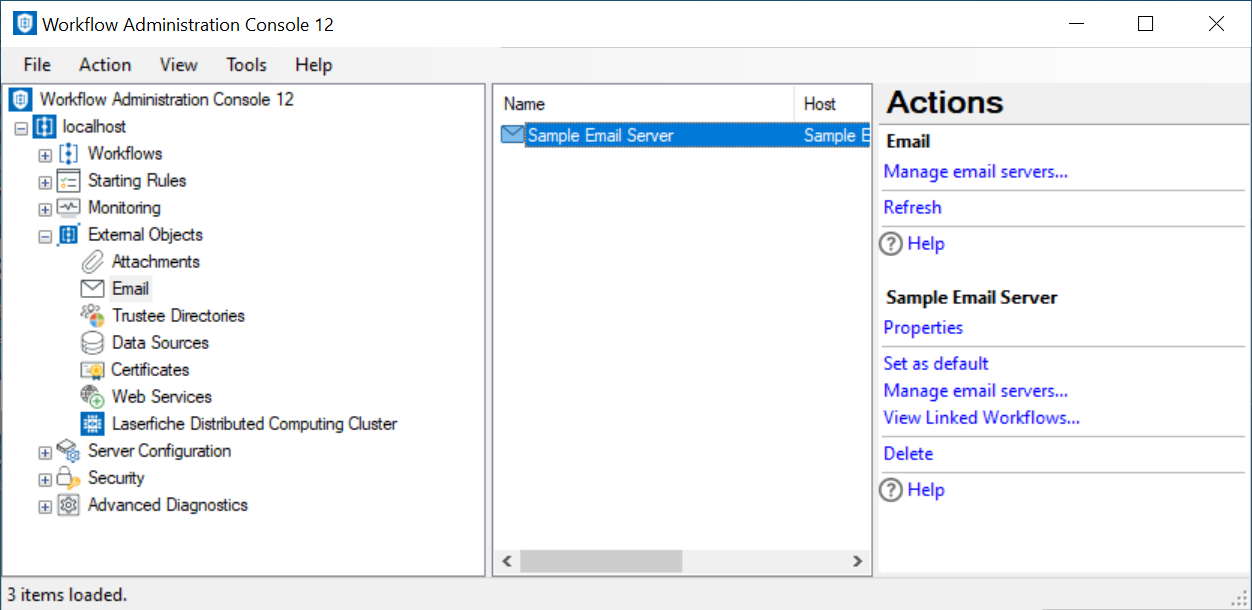Image resolution: width=1252 pixels, height=610 pixels.
Task: Click Set as default link
Action: click(x=936, y=364)
